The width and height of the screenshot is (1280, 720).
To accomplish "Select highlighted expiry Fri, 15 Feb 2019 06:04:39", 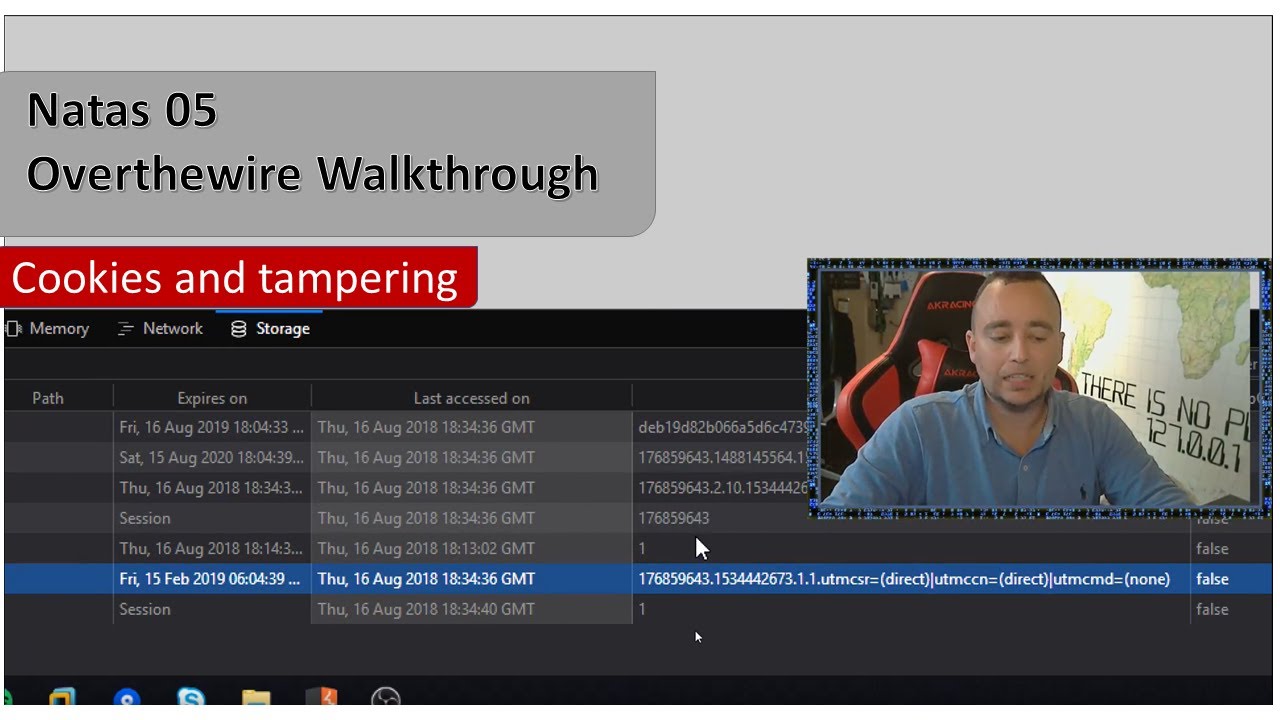I will click(x=212, y=579).
